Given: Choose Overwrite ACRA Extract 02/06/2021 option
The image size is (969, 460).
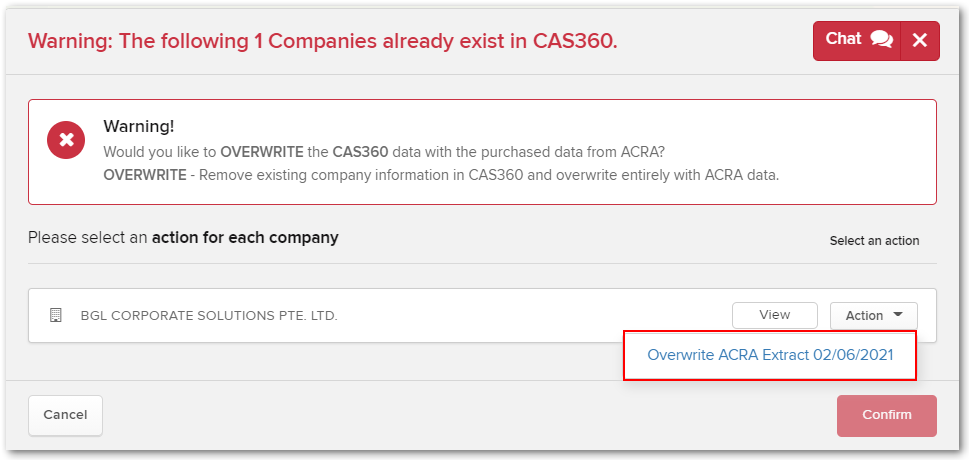Looking at the screenshot, I should [770, 355].
